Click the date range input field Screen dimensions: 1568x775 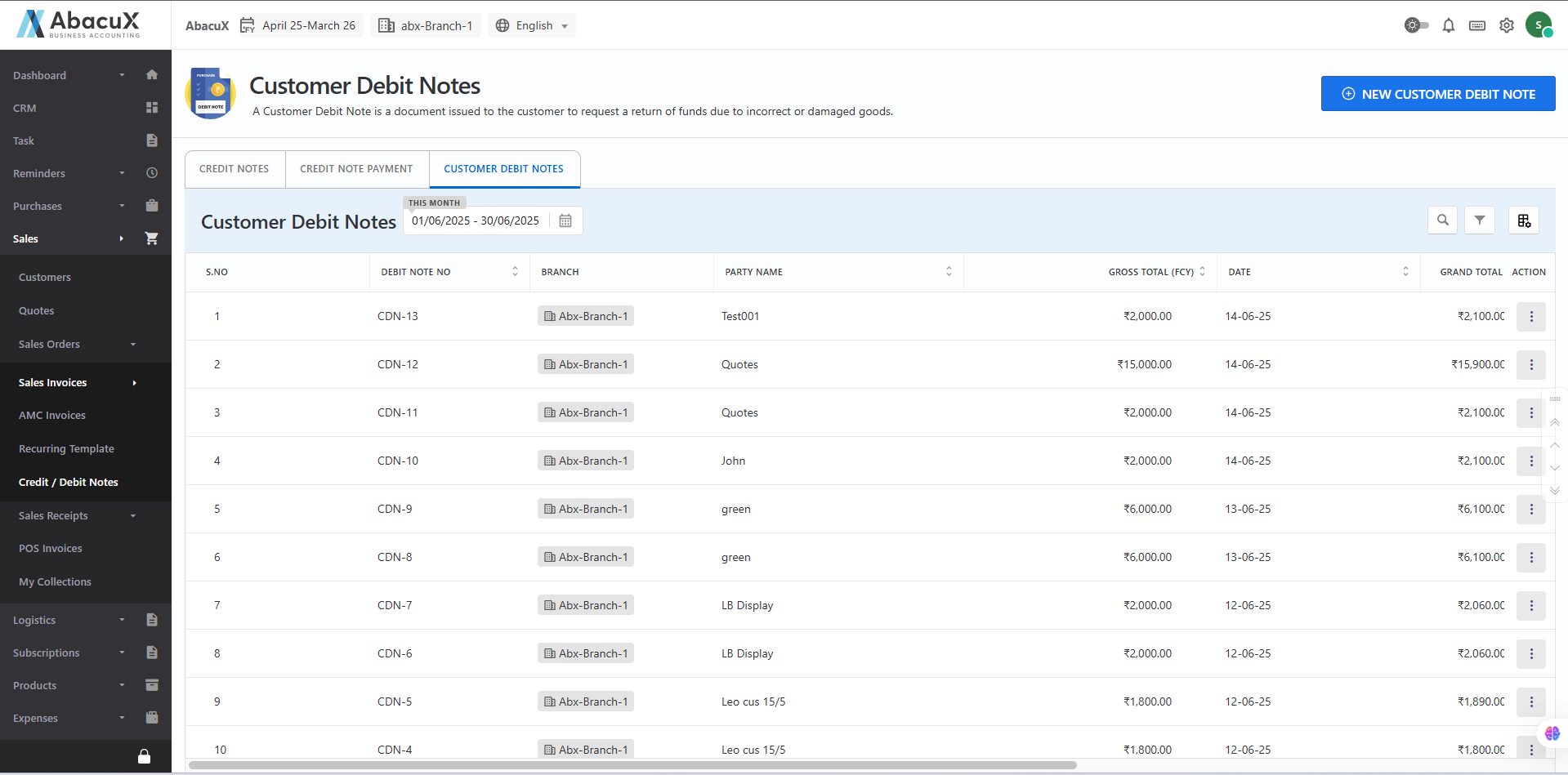[476, 221]
